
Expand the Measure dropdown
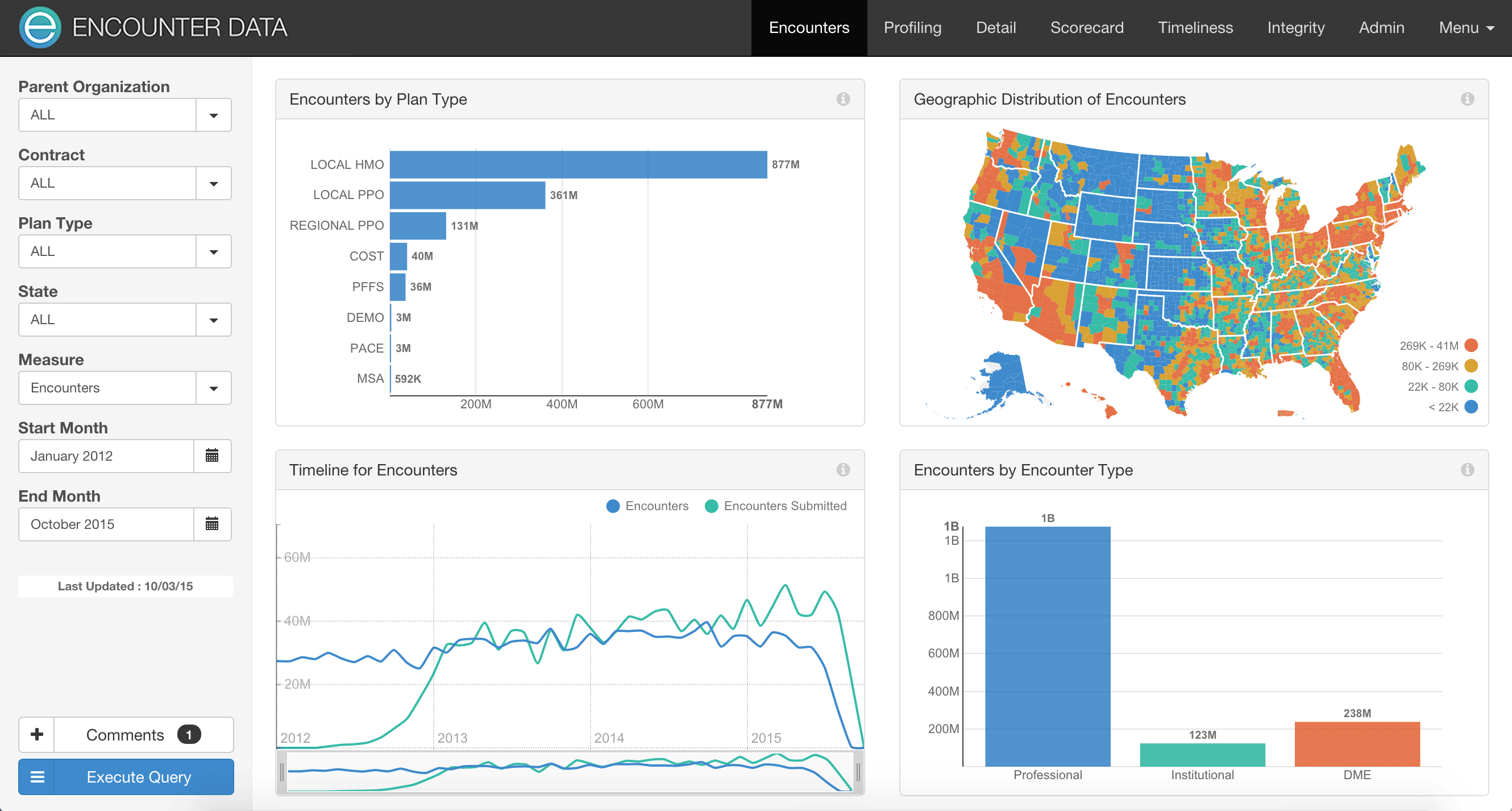214,388
